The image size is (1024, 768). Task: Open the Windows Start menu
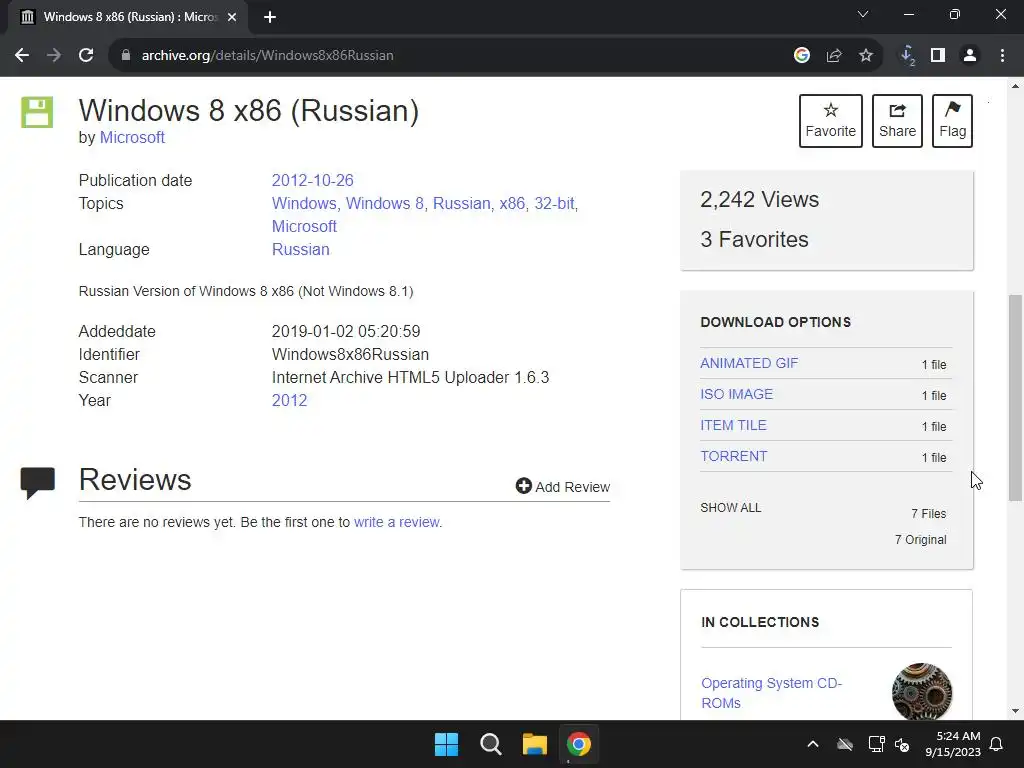(447, 744)
